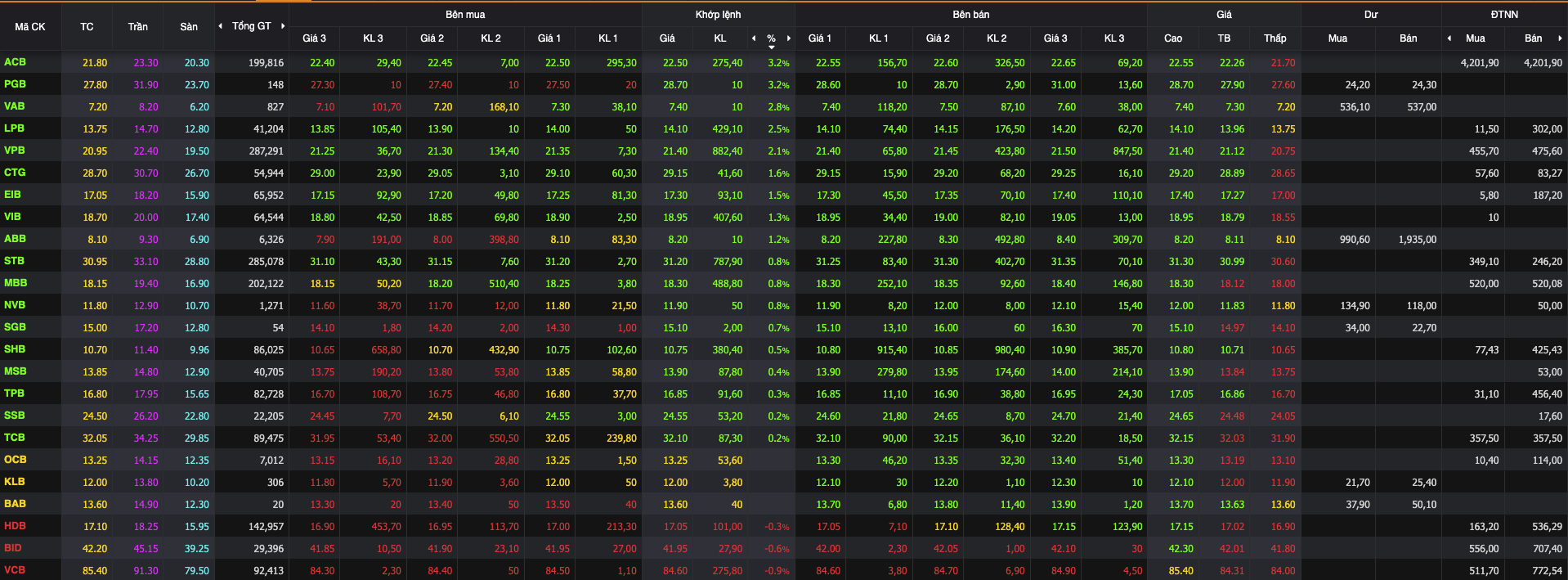The image size is (1568, 580).
Task: Click the right arrow after ĐTNN Bán header
Action: coord(1560,38)
